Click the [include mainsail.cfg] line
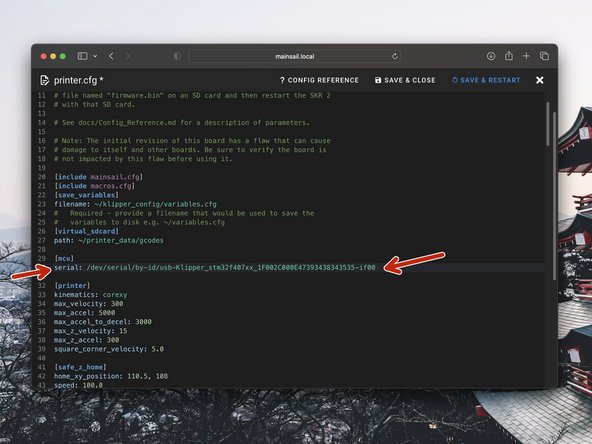The width and height of the screenshot is (592, 444). point(99,177)
